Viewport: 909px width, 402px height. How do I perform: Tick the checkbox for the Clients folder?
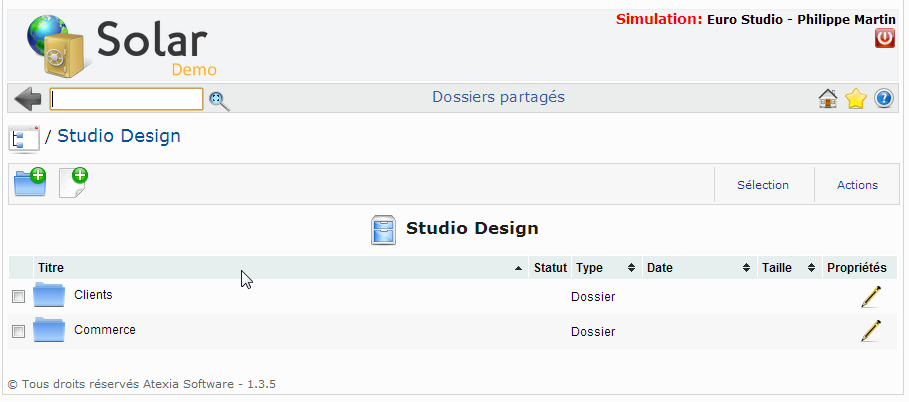pyautogui.click(x=19, y=296)
